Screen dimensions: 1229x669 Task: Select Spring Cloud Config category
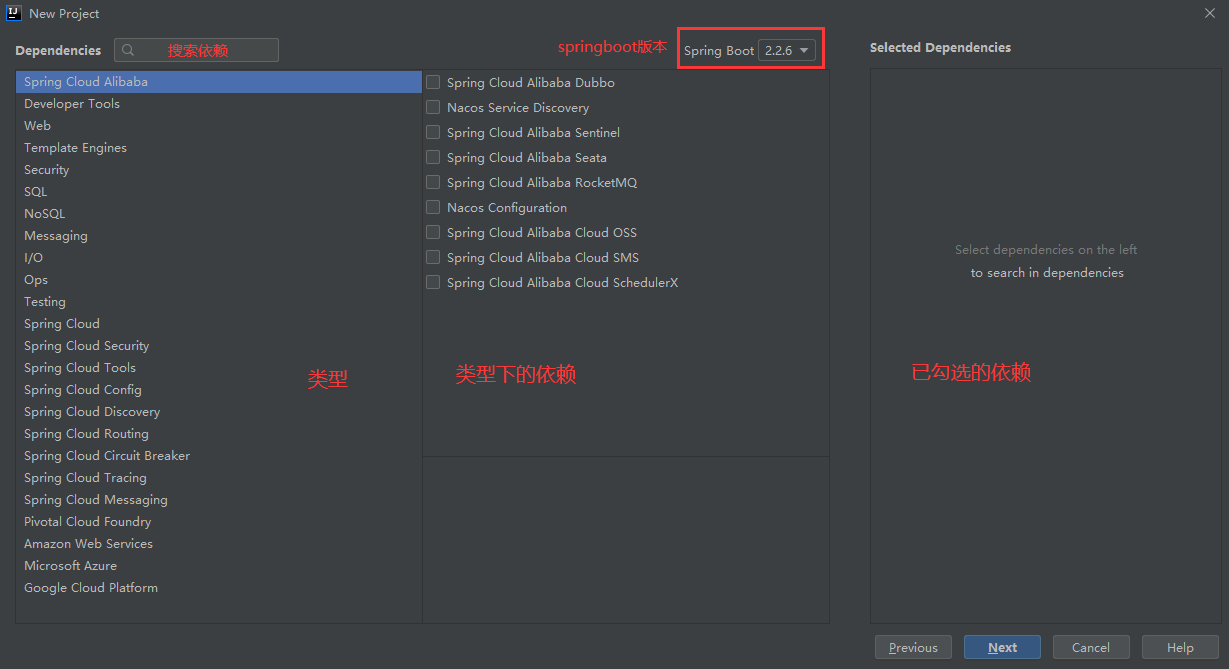click(219, 390)
